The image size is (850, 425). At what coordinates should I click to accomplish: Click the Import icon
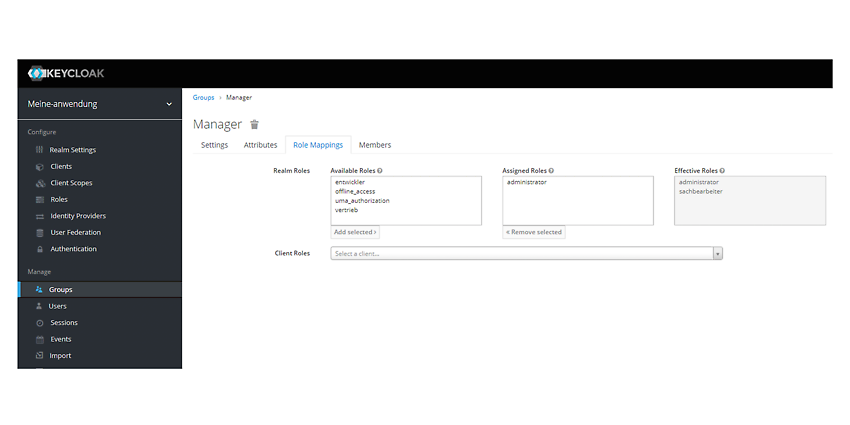click(x=39, y=356)
